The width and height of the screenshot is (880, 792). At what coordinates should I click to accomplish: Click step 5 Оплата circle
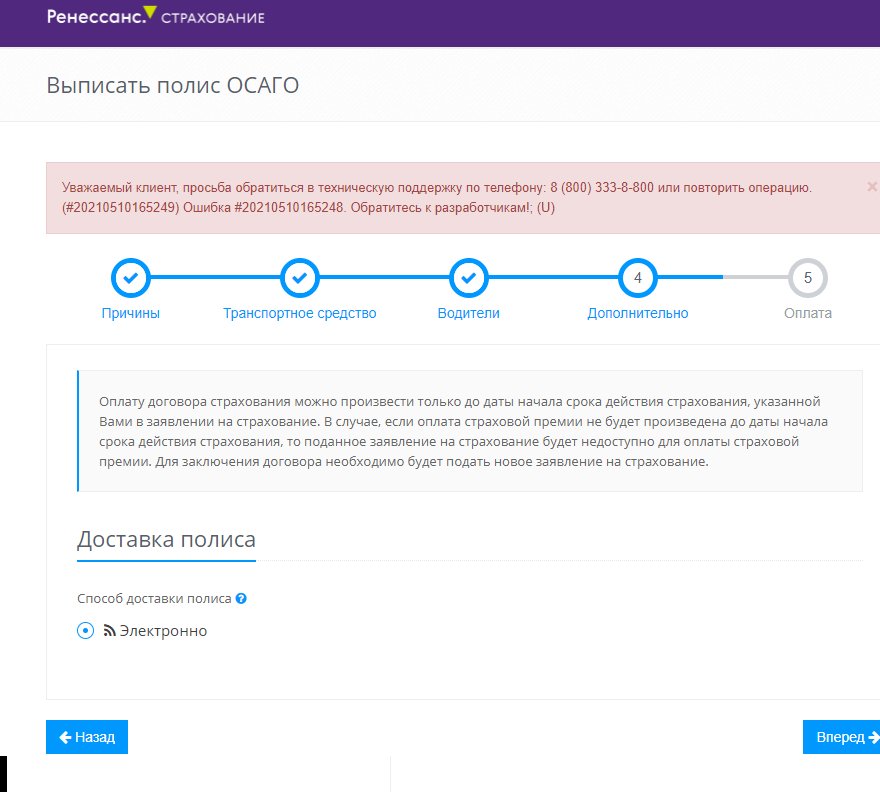pos(808,277)
